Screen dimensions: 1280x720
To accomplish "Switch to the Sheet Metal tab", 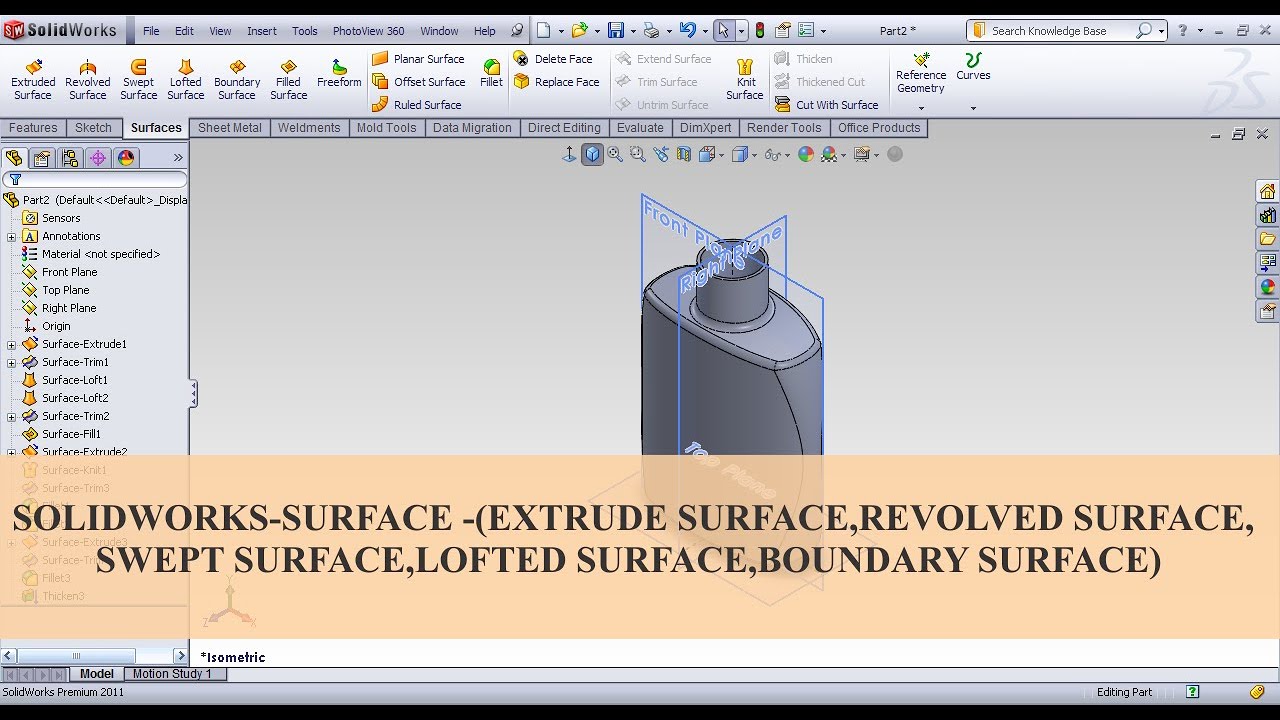I will (230, 128).
